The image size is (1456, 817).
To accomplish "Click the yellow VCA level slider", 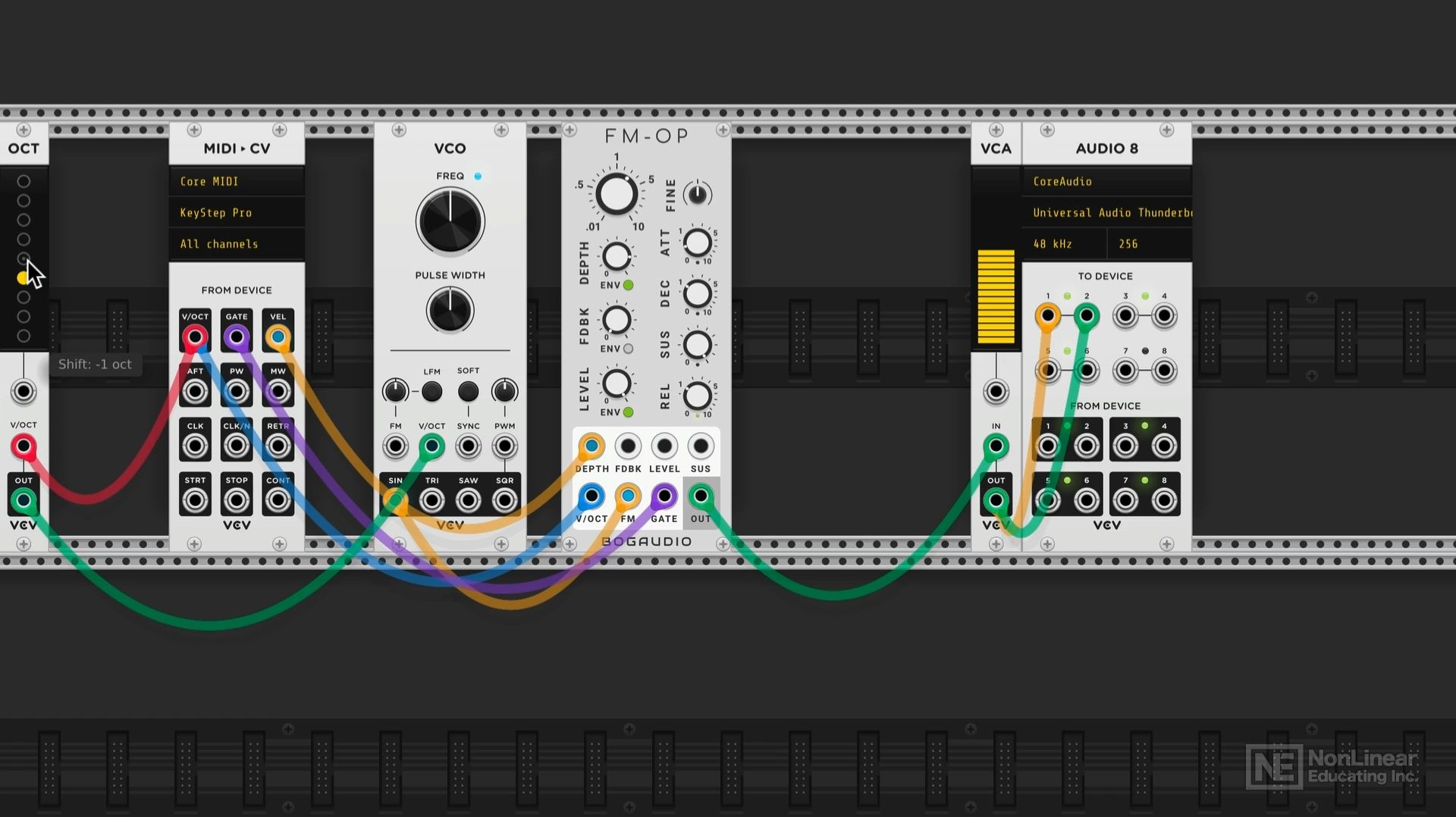I will pos(996,296).
